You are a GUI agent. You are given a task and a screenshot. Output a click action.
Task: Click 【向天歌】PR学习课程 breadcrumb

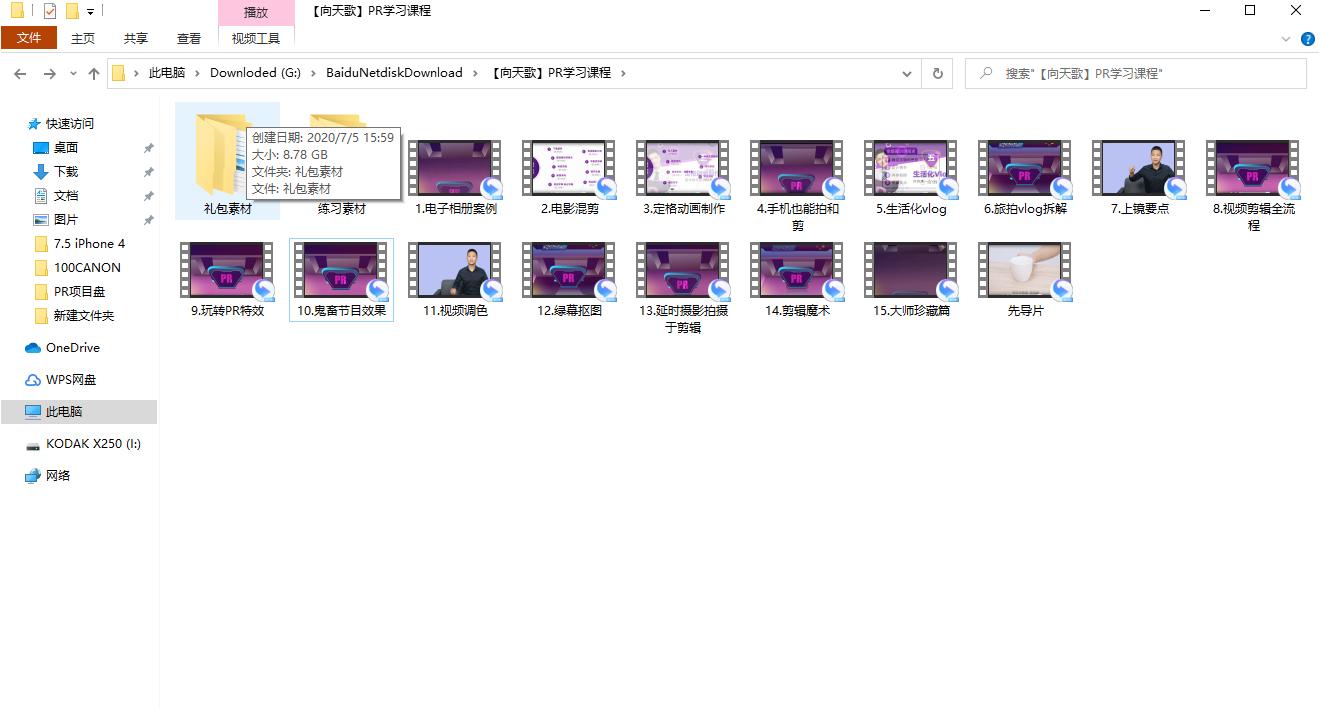[551, 73]
